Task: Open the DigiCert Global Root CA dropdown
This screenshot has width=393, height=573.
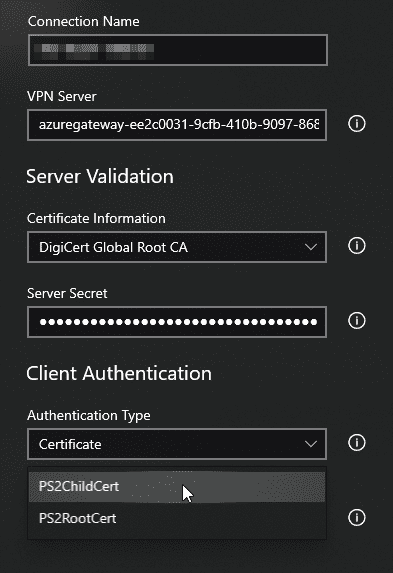Action: pyautogui.click(x=177, y=247)
